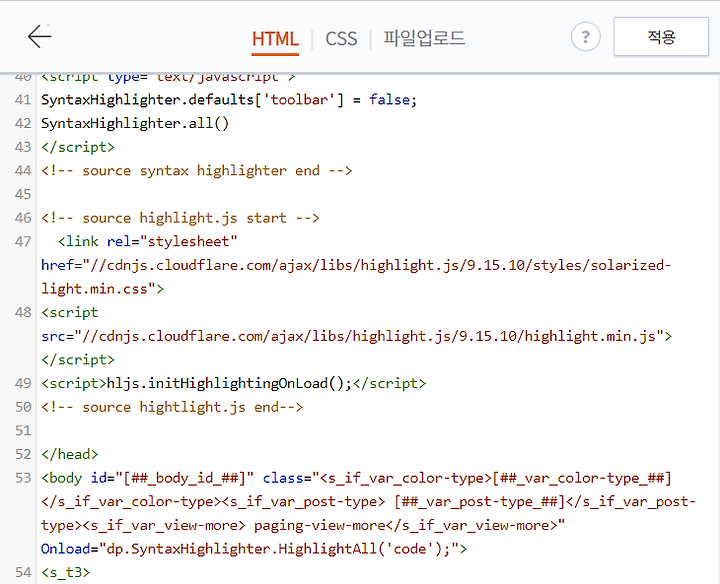
Task: Select empty line 45 gutter number
Action: [23, 194]
